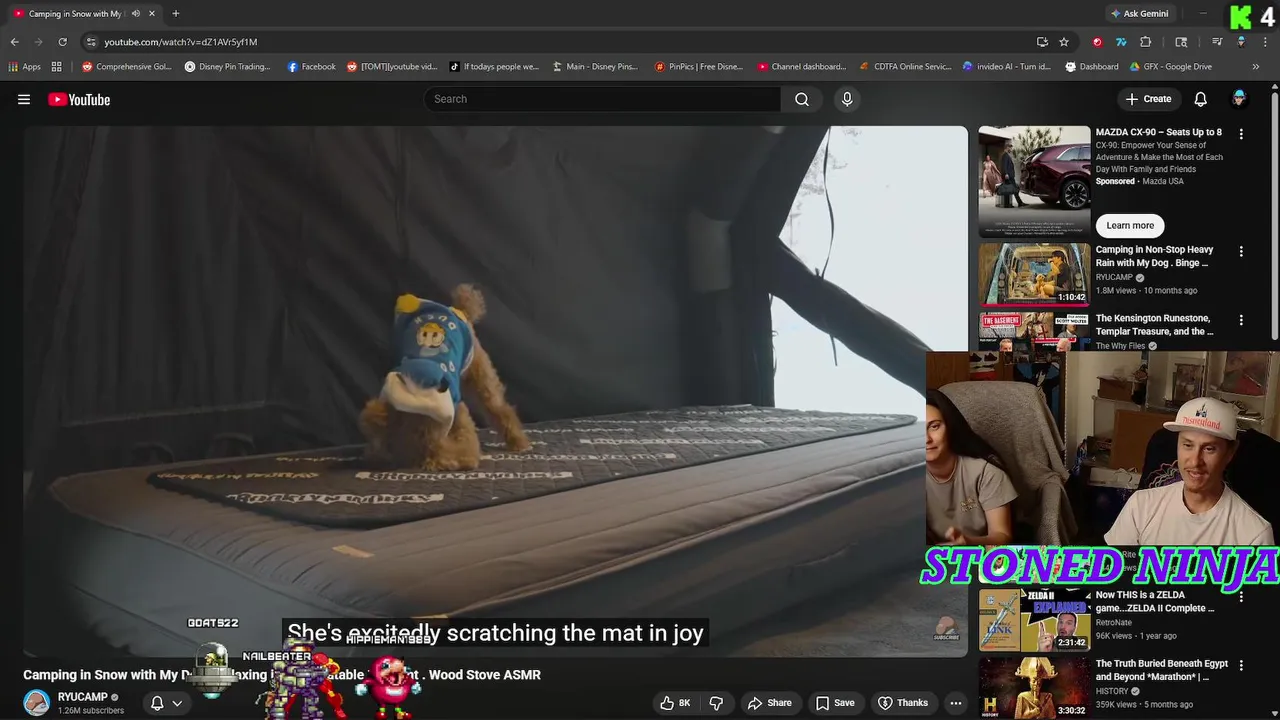Image resolution: width=1280 pixels, height=720 pixels.
Task: View site information icon in the address bar
Action: click(x=91, y=42)
